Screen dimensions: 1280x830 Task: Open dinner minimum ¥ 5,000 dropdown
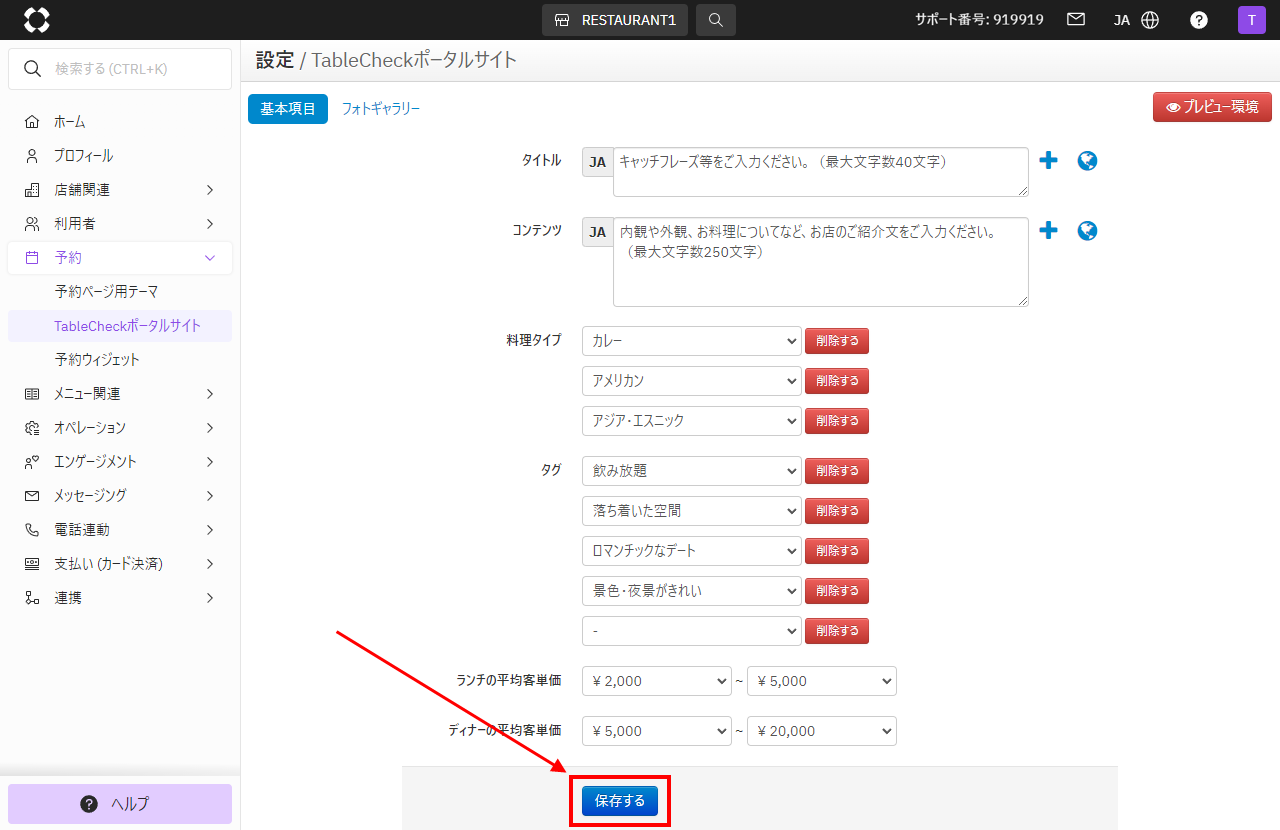(657, 731)
